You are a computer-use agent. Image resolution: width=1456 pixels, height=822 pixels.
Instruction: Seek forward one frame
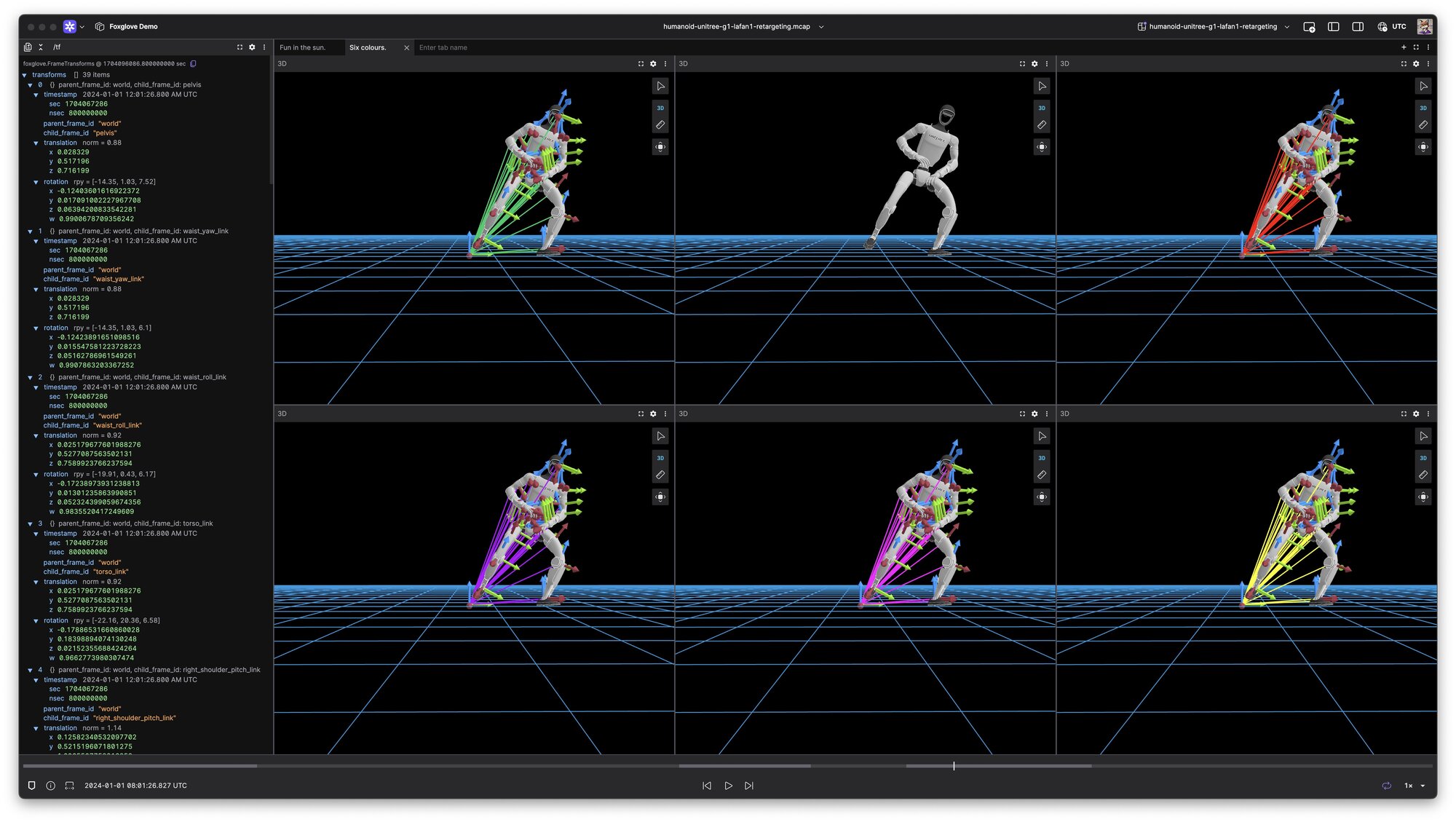click(749, 786)
